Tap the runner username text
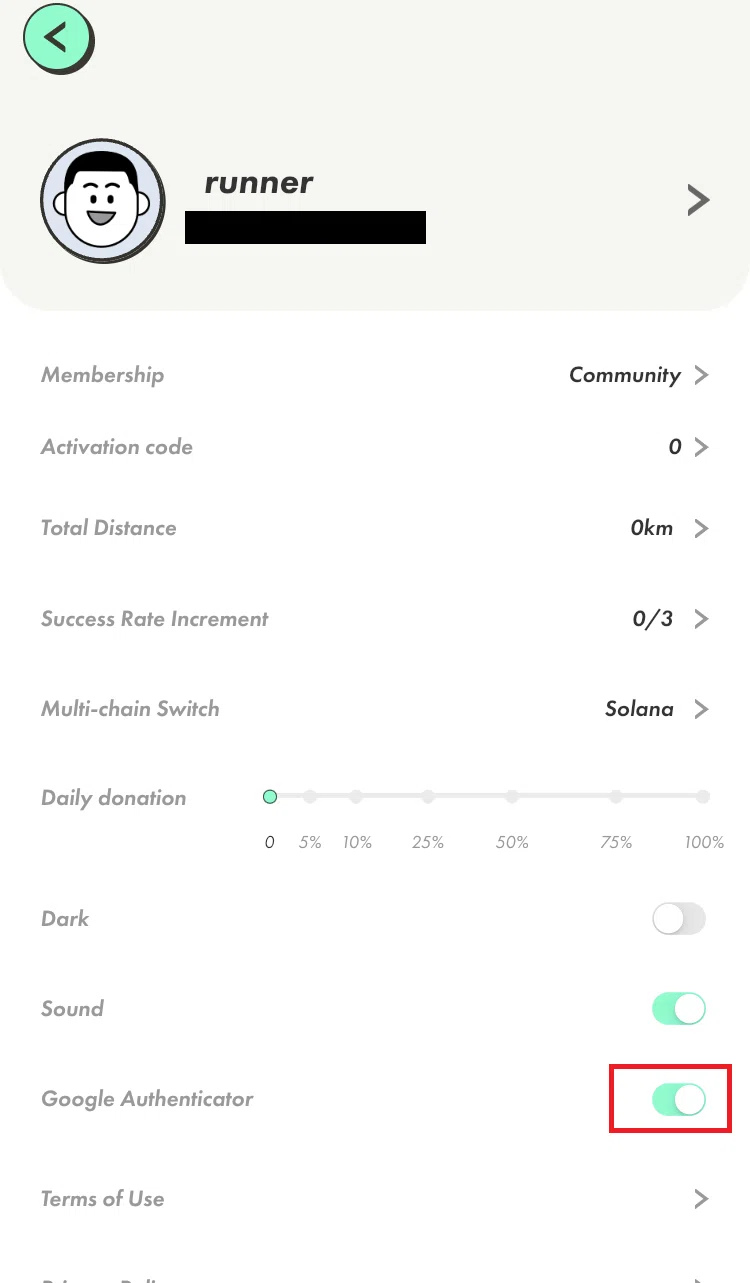The height and width of the screenshot is (1283, 750). coord(259,183)
